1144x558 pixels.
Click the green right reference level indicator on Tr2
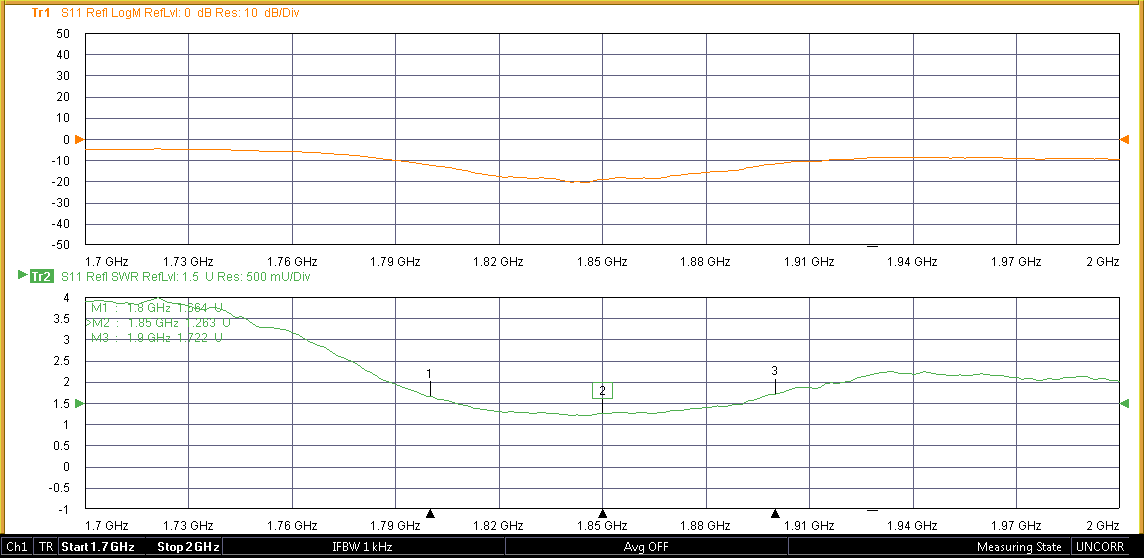tap(1125, 403)
